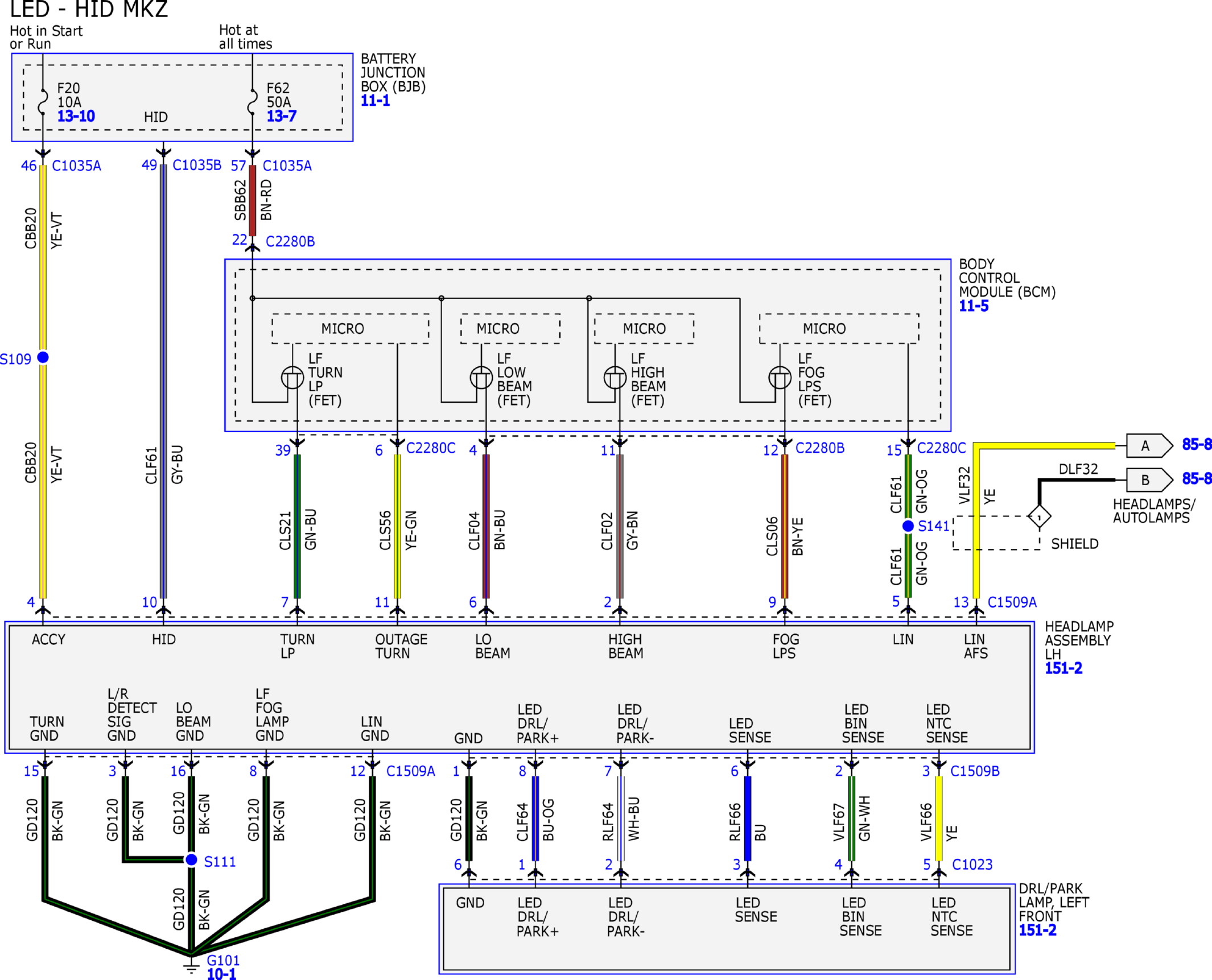Click the brown-red SBB62 wire
This screenshot has height=980, width=1212.
tap(252, 200)
